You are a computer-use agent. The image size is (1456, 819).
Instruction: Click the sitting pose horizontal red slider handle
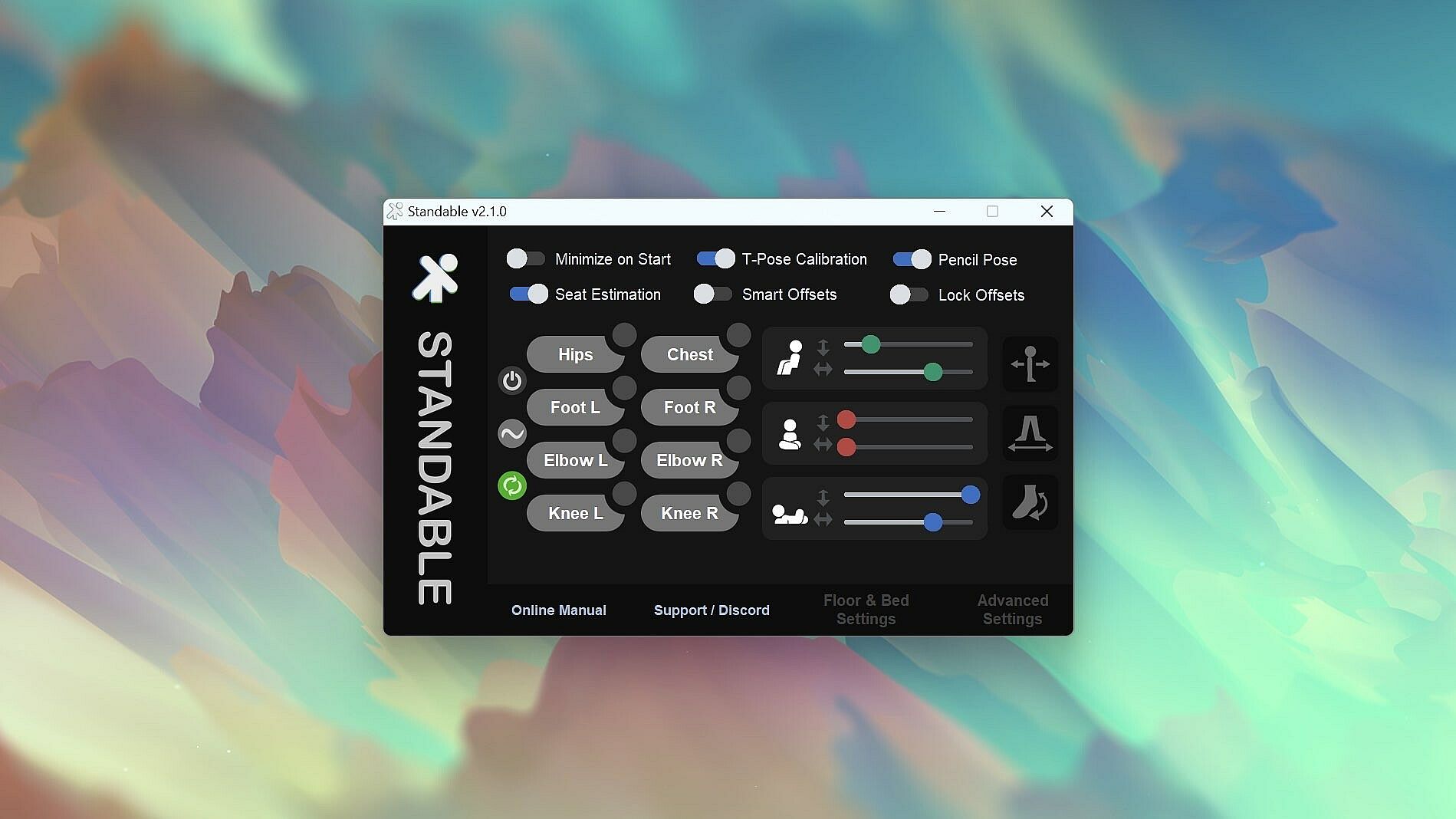846,447
